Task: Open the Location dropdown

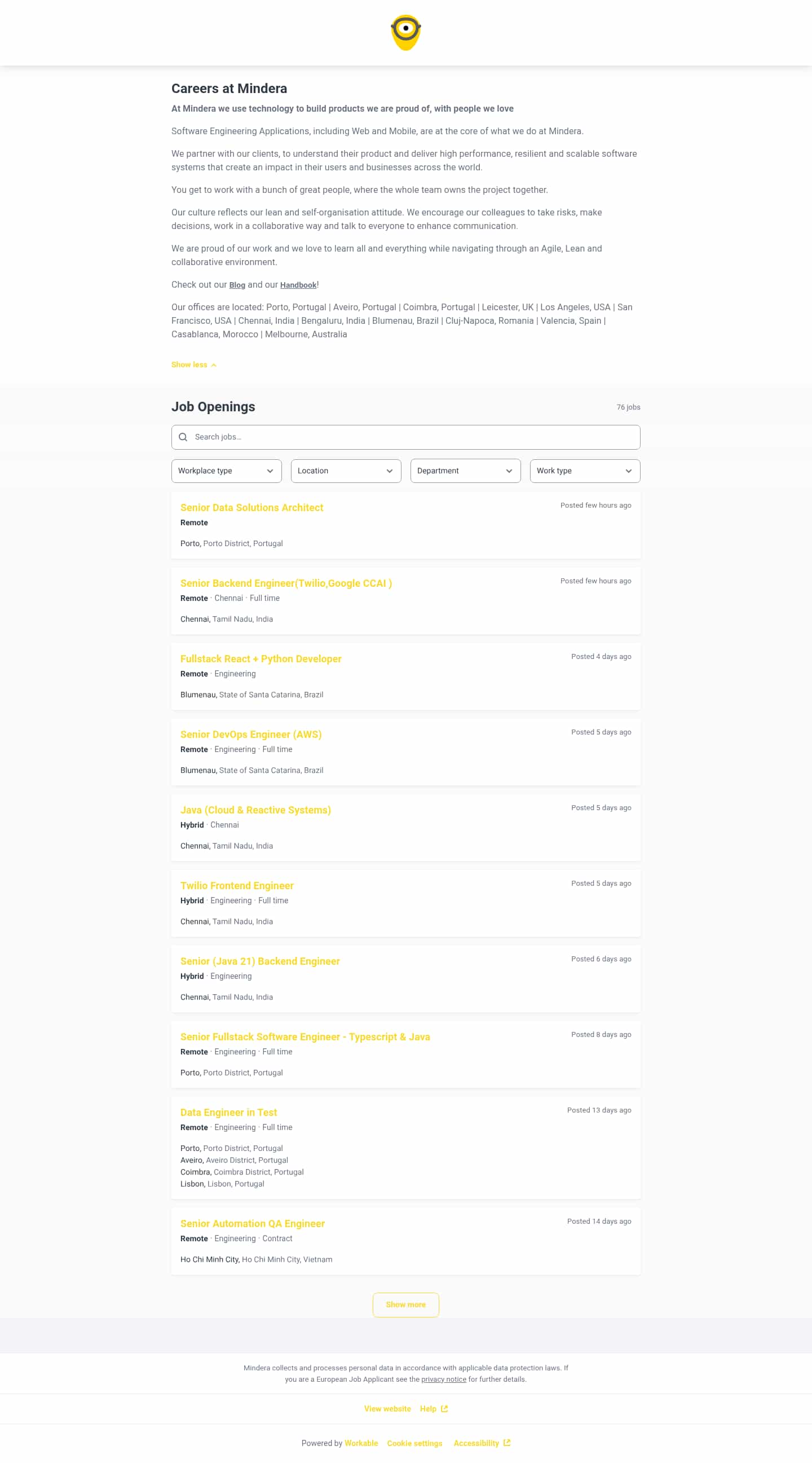Action: click(346, 471)
